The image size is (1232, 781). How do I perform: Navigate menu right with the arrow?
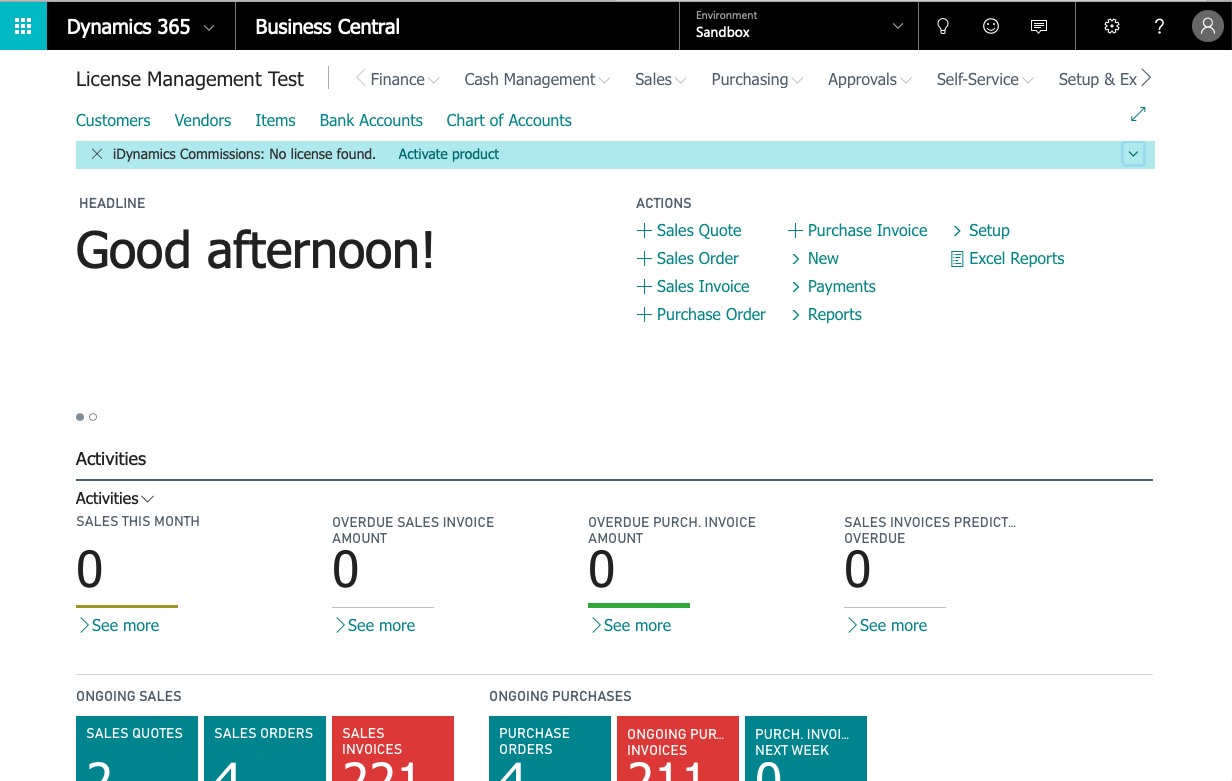tap(1146, 78)
